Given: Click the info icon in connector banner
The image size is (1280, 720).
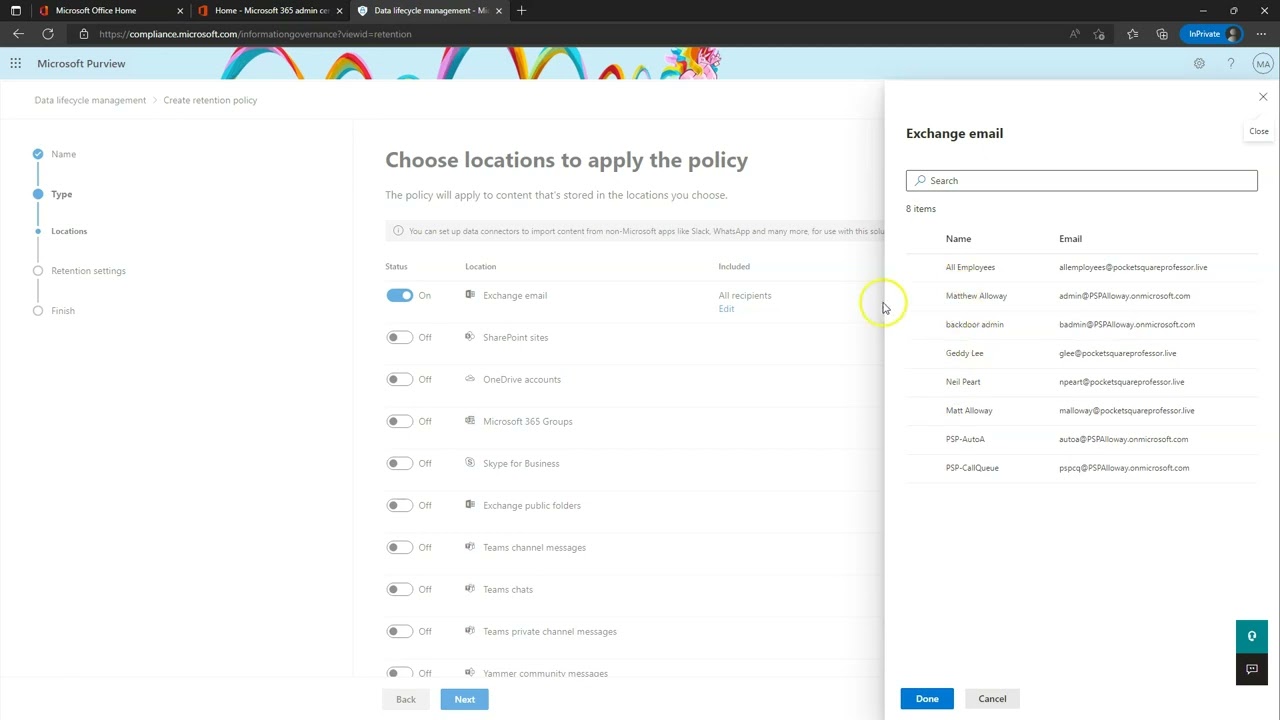Looking at the screenshot, I should pyautogui.click(x=398, y=231).
